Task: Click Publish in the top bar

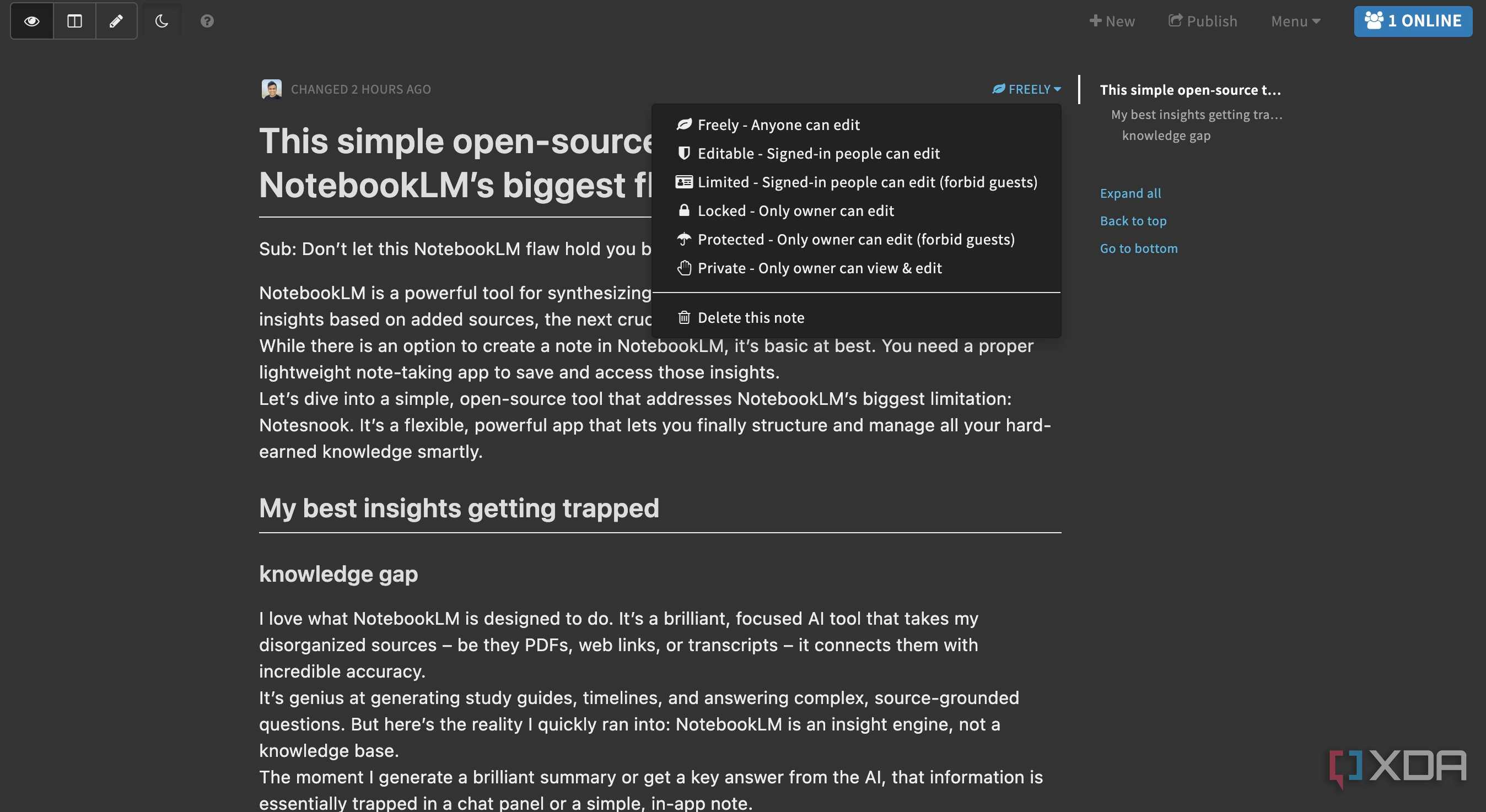Action: 1203,21
